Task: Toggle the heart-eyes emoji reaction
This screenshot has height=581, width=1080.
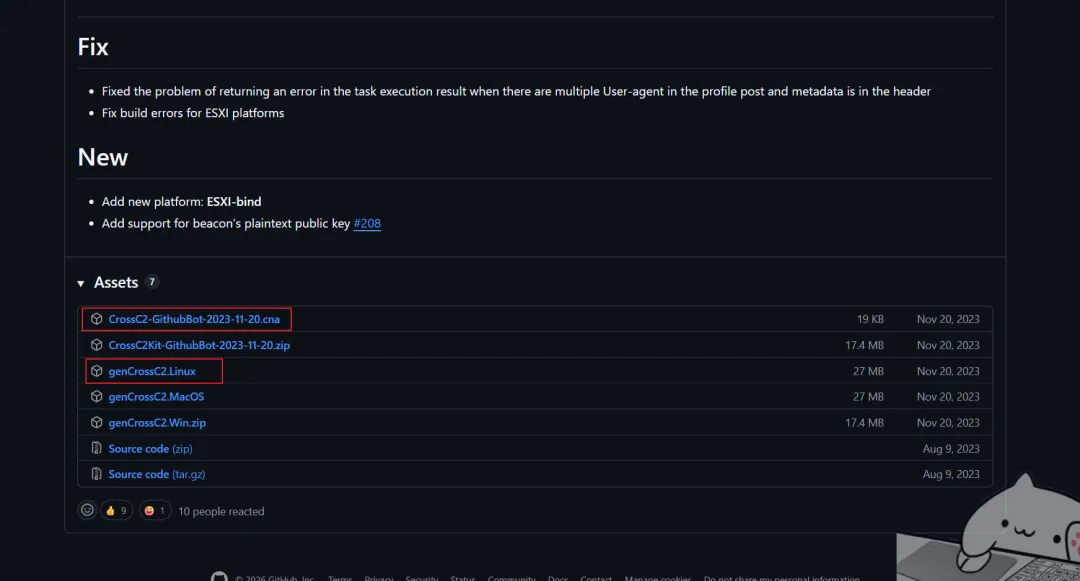Action: pos(155,511)
